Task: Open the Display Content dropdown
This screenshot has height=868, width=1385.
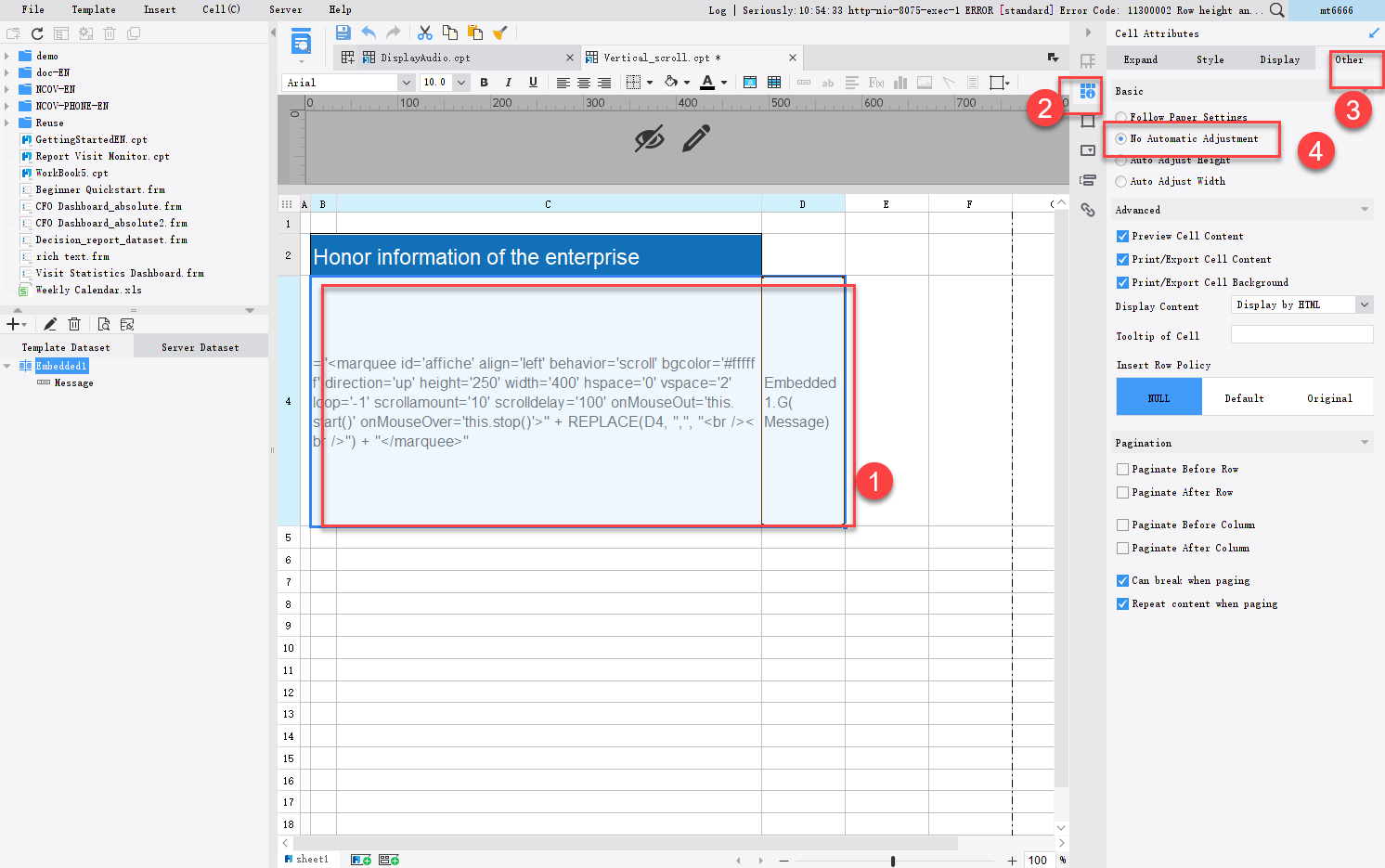Action: coord(1363,304)
